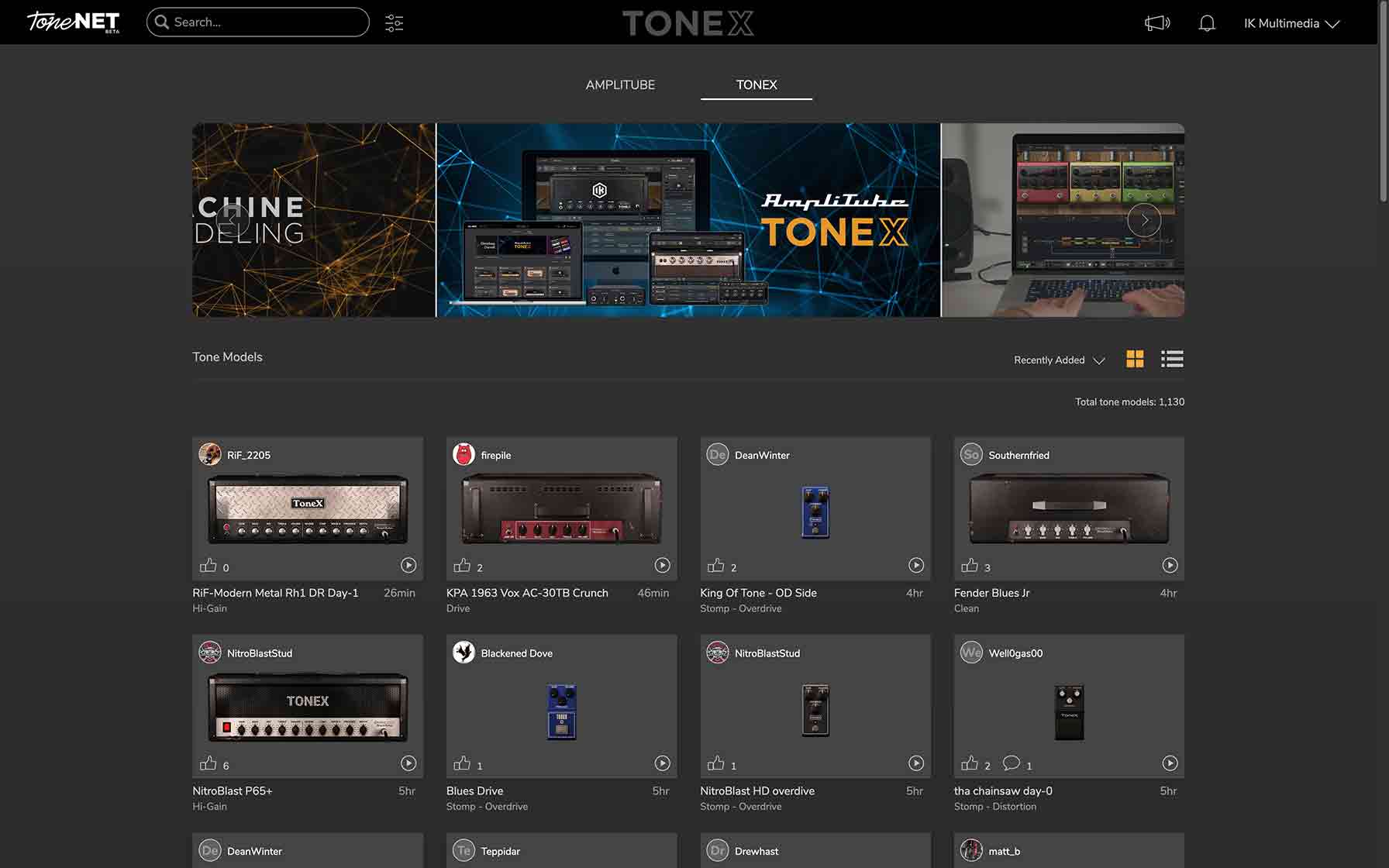
Task: Like the NitroBlast P65+ model
Action: click(x=209, y=763)
